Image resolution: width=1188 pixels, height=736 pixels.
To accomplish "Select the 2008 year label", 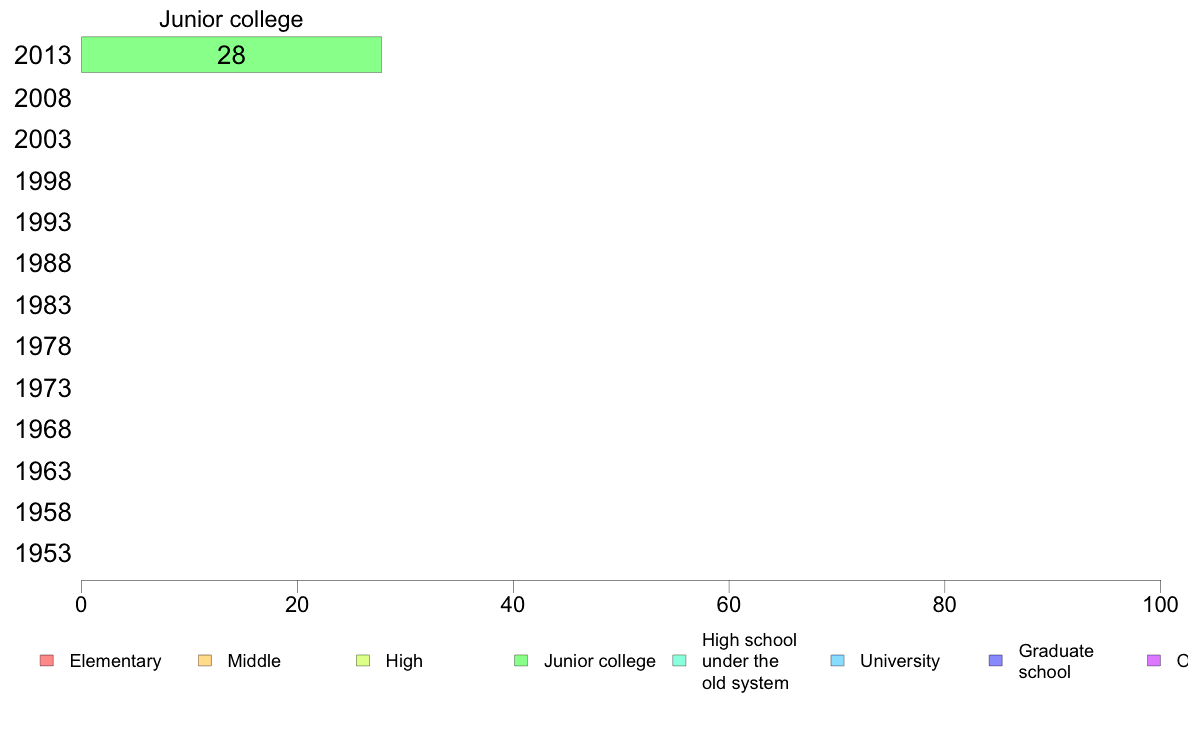I will 42,98.
